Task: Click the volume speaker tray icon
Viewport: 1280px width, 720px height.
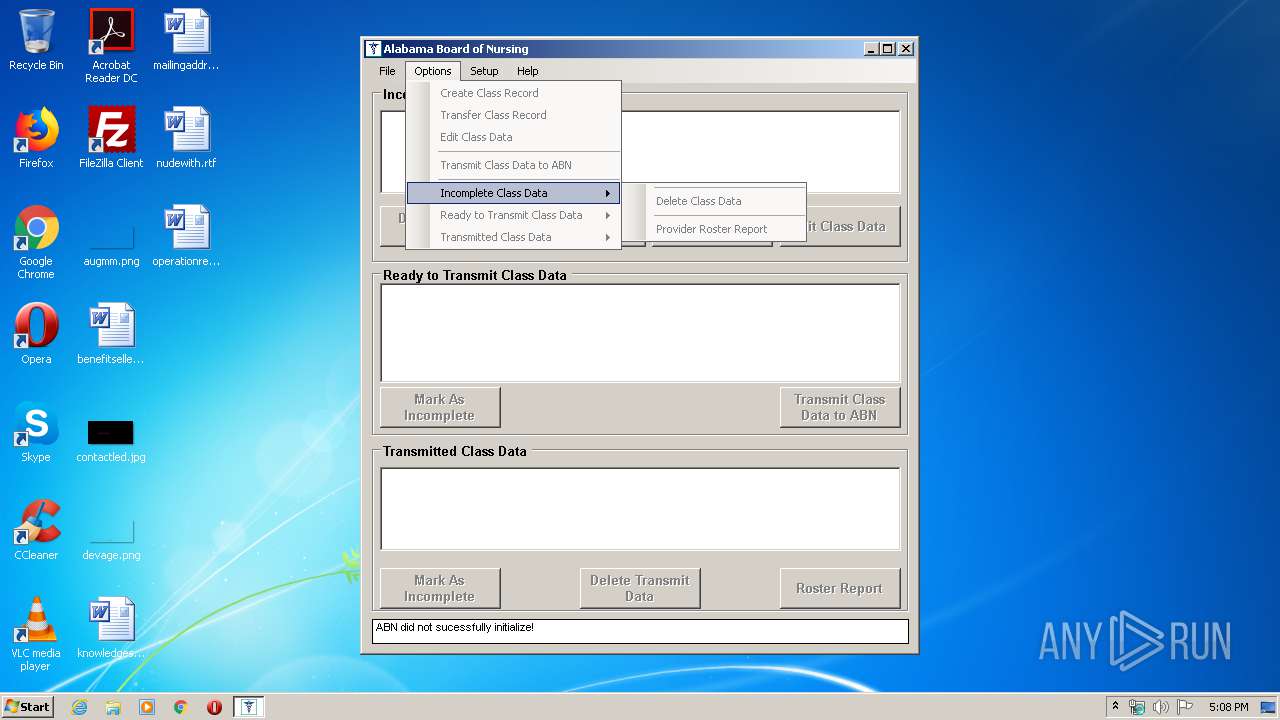Action: point(1161,707)
